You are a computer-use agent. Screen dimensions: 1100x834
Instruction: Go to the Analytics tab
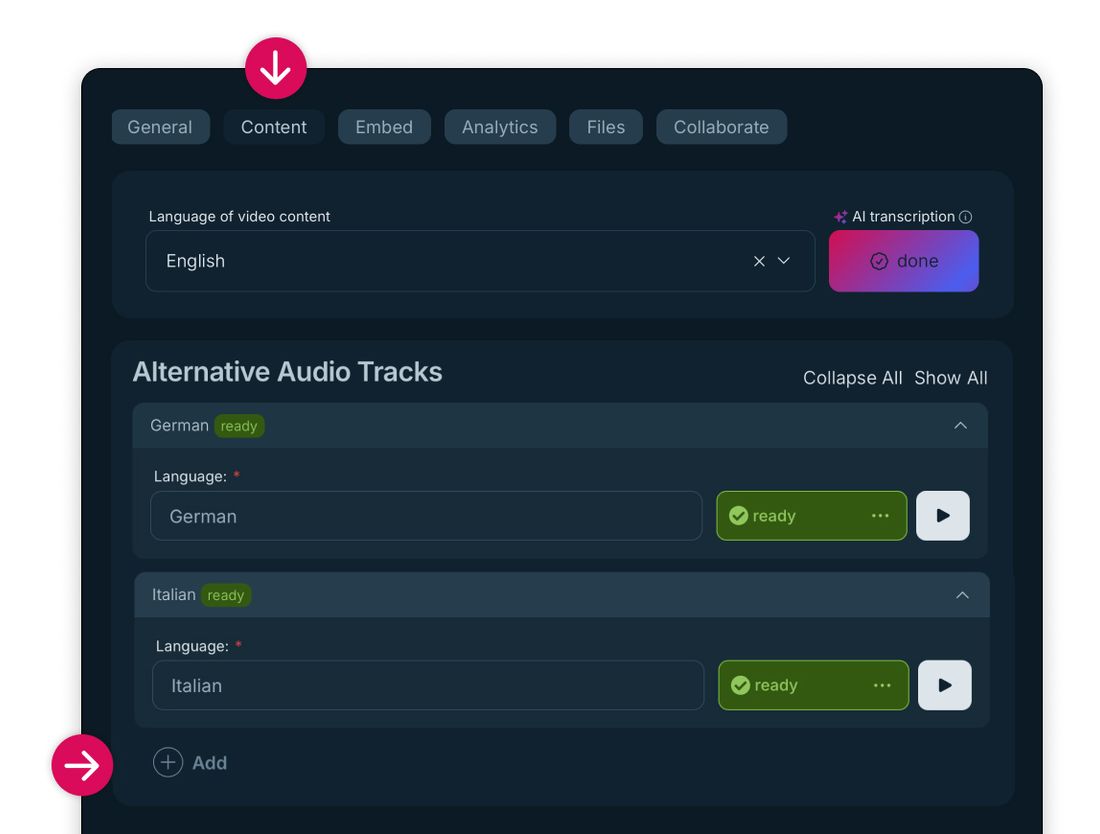499,127
